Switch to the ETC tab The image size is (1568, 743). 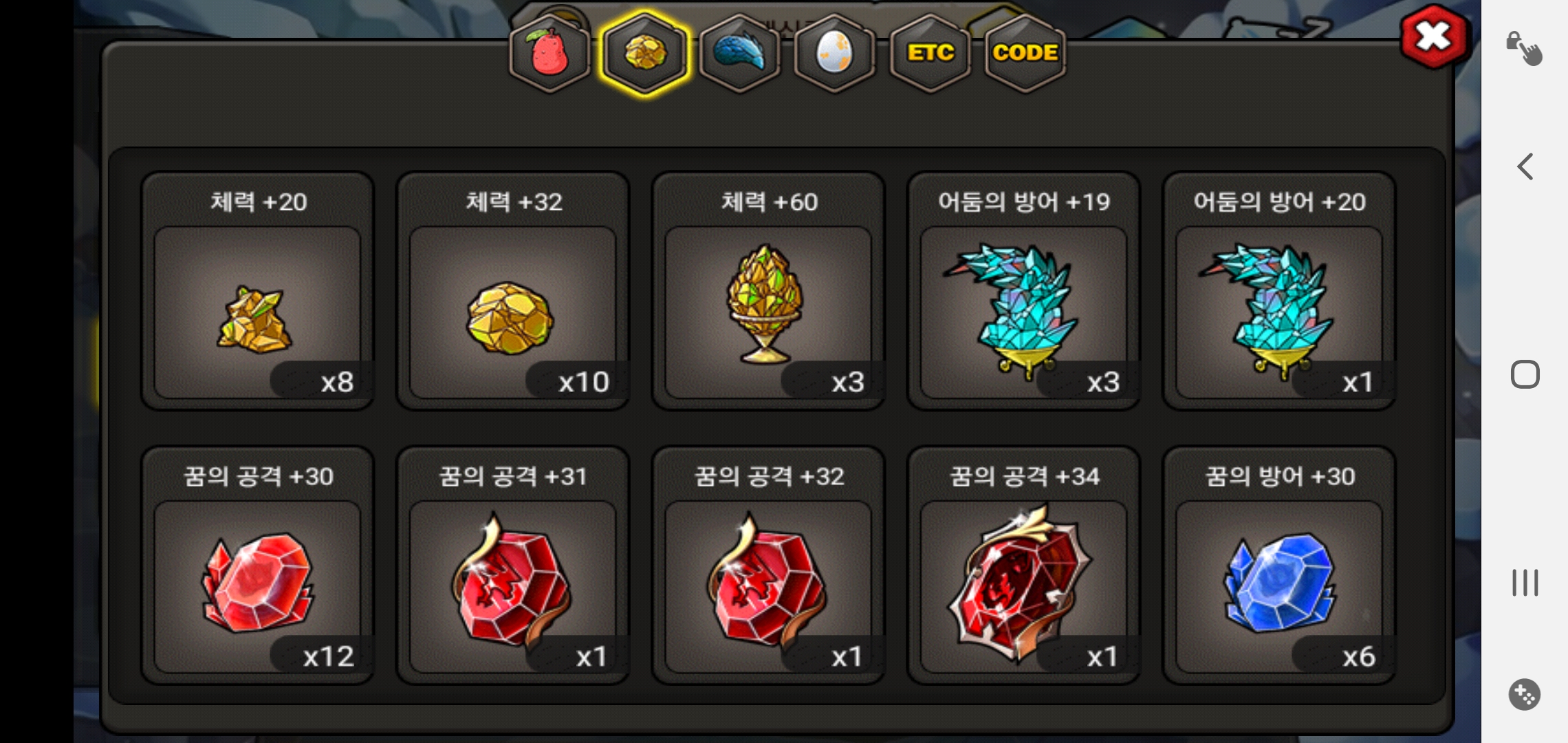click(x=930, y=52)
